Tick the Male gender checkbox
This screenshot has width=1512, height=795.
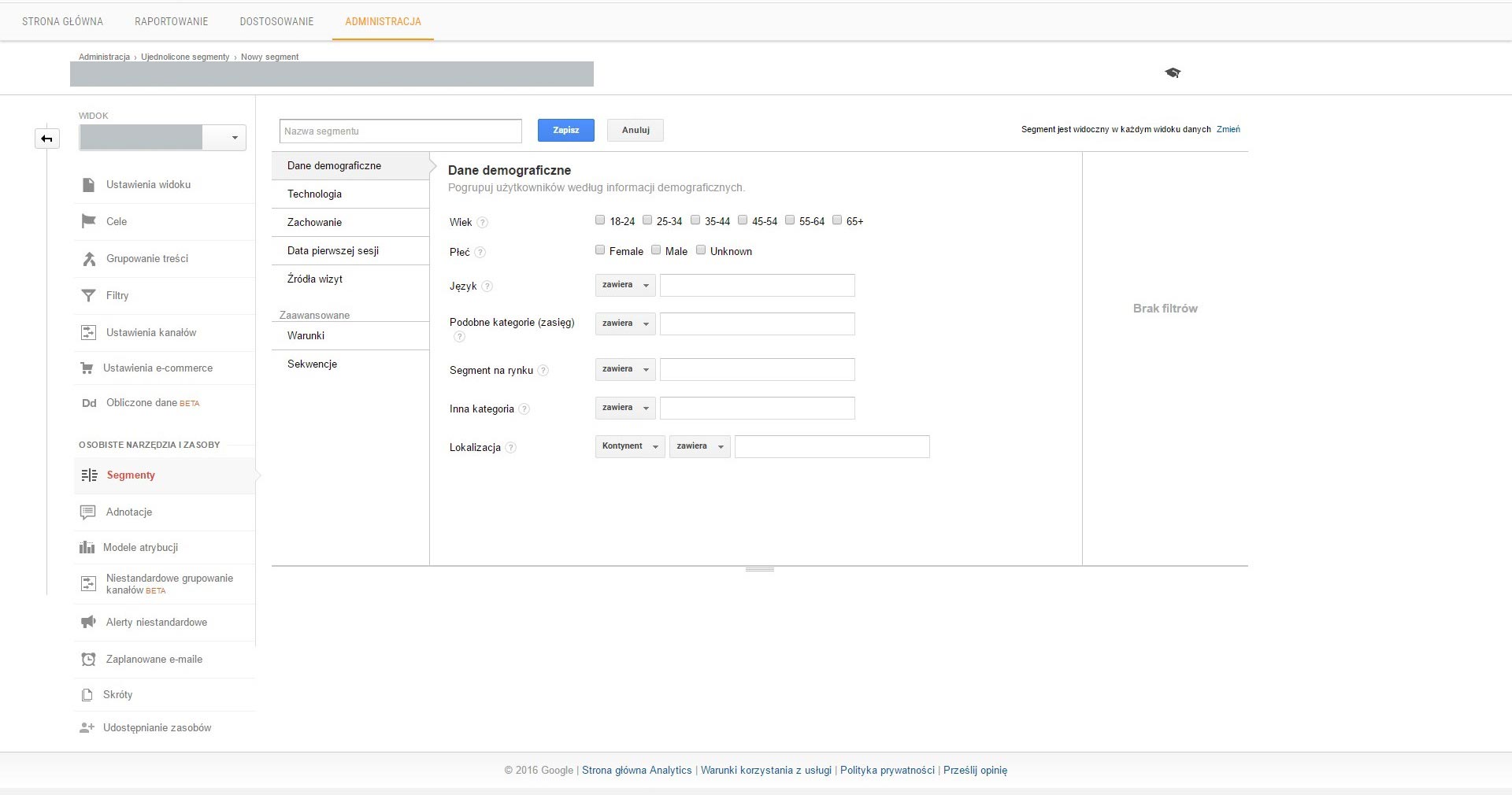[x=656, y=250]
